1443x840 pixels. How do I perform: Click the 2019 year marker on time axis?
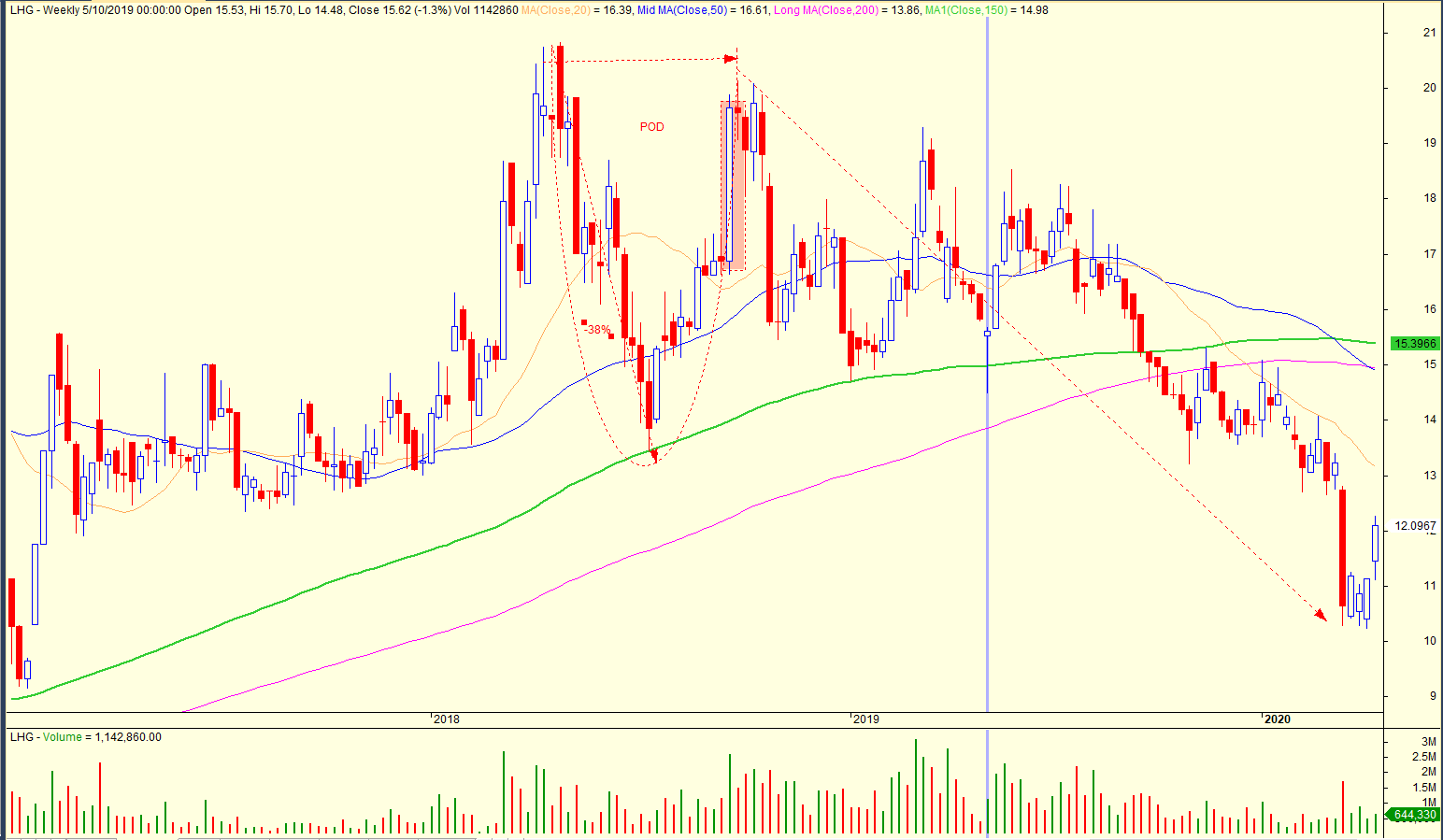tap(866, 719)
